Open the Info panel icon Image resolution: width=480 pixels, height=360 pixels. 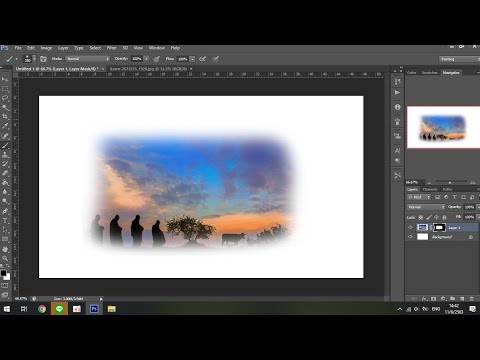tap(397, 107)
